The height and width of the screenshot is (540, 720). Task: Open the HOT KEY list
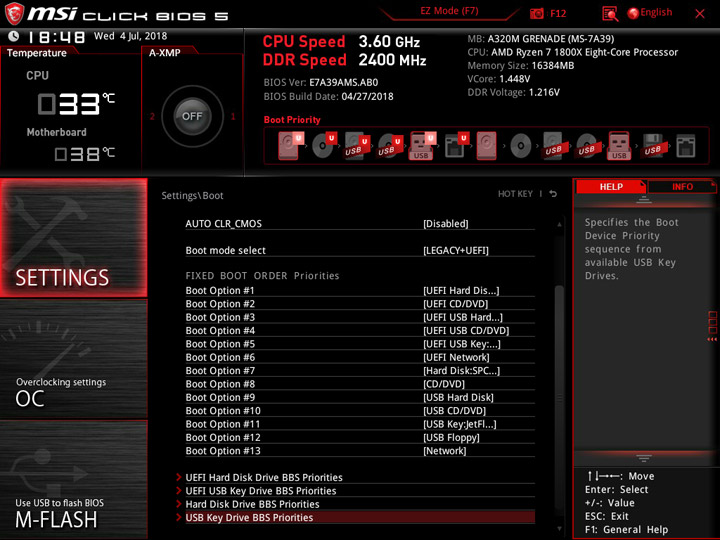pyautogui.click(x=515, y=194)
